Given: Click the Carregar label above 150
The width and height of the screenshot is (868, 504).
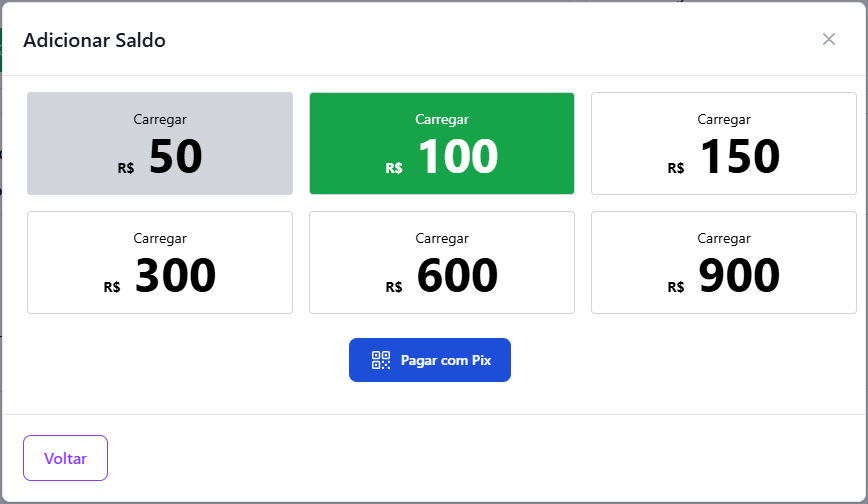Looking at the screenshot, I should [x=724, y=119].
